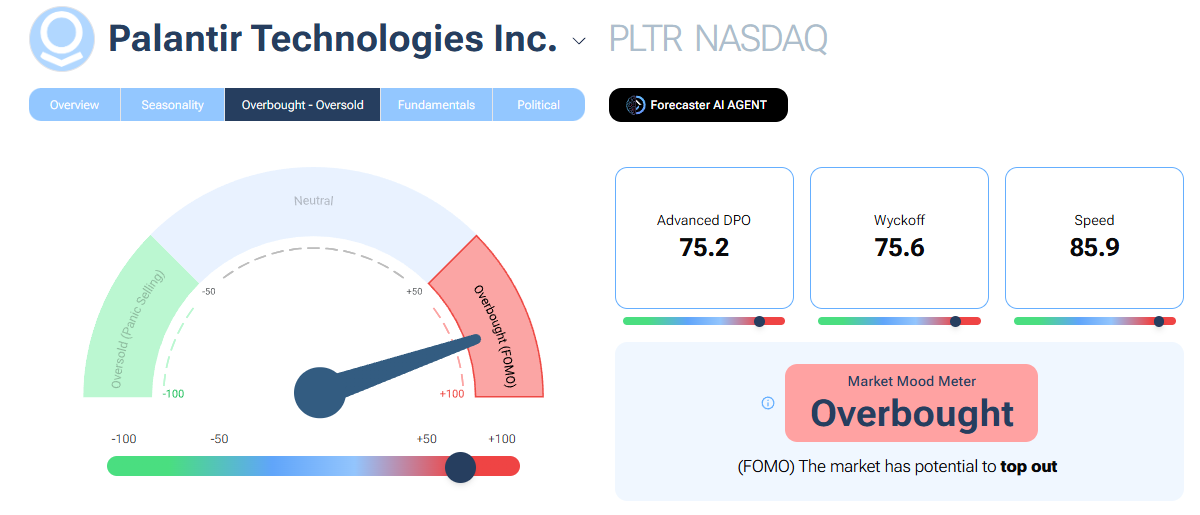This screenshot has width=1200, height=515.
Task: Launch the Forecaster AI AGENT button
Action: click(x=698, y=105)
